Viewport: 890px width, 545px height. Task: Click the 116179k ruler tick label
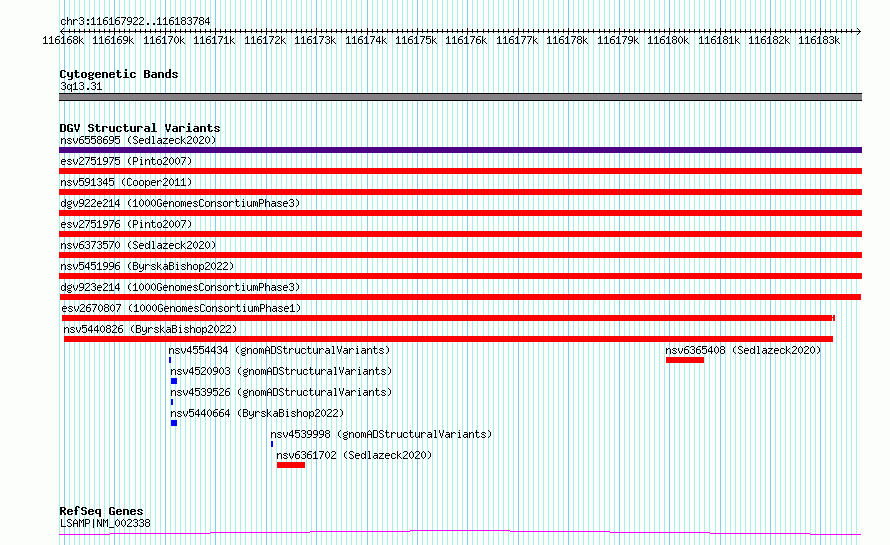click(618, 40)
